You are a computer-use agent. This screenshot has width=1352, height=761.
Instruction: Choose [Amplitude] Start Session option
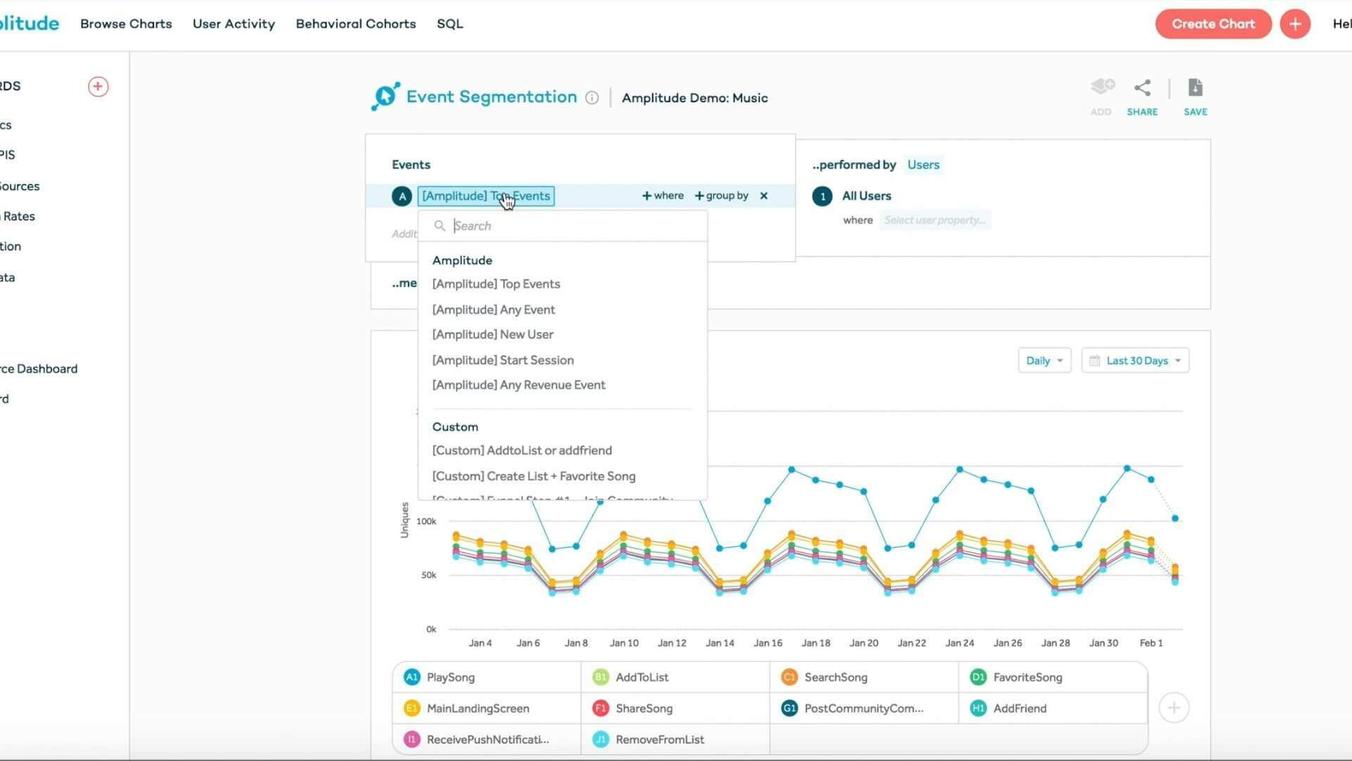(x=503, y=360)
